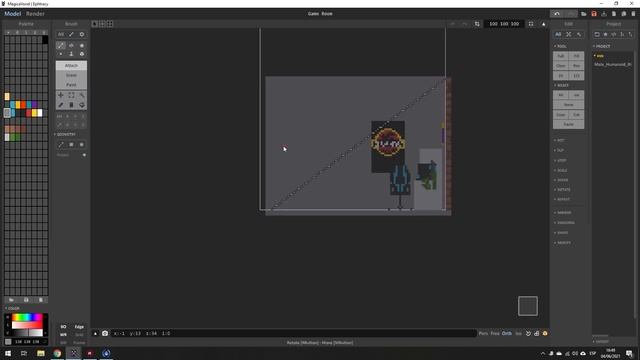The image size is (640, 360).
Task: Click the None button in SELECT section
Action: pyautogui.click(x=569, y=105)
